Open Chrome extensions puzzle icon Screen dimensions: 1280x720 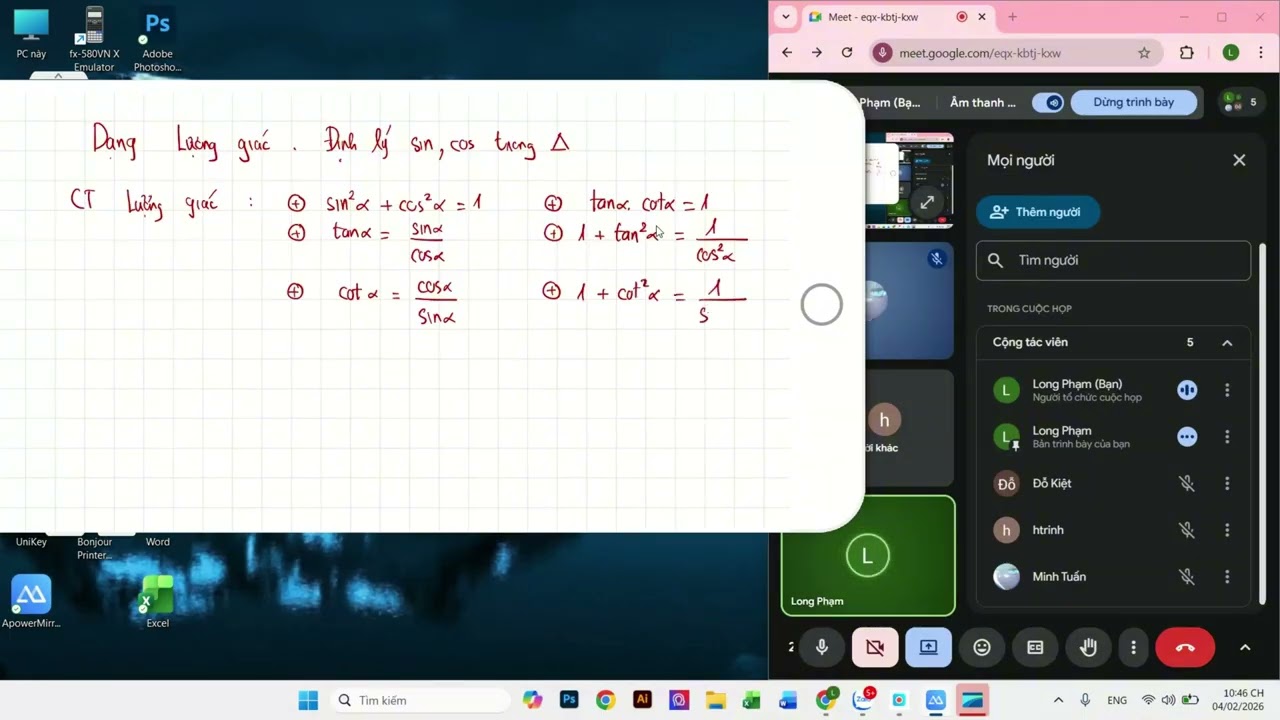1187,53
